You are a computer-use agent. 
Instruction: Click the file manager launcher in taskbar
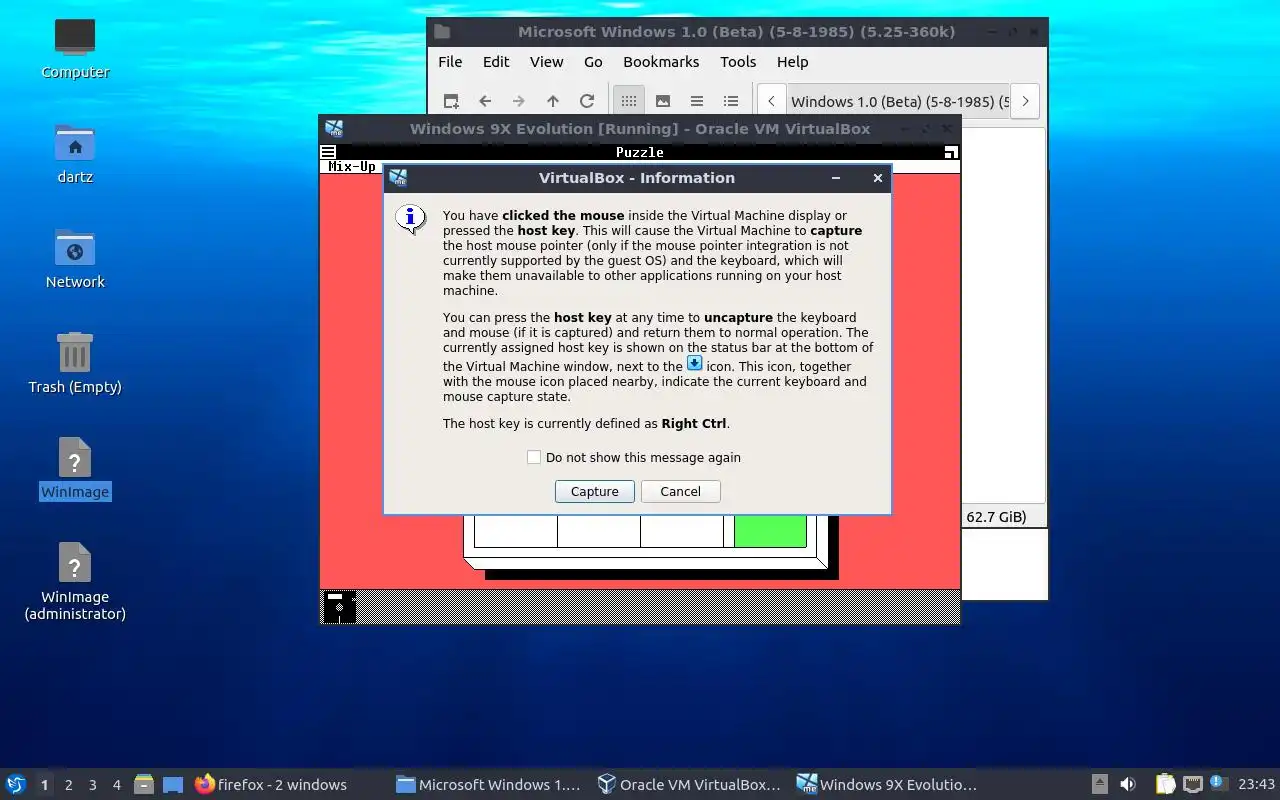click(144, 785)
